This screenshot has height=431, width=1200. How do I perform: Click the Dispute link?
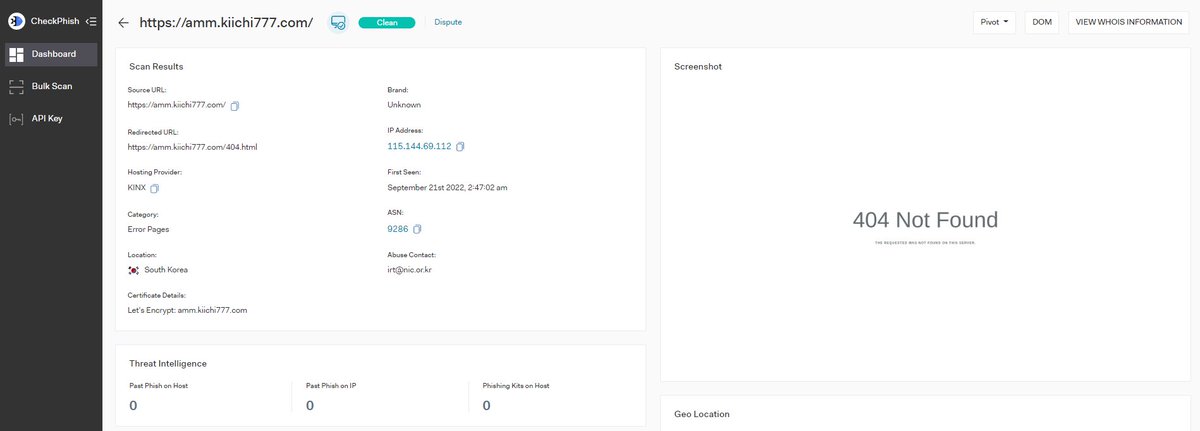(448, 22)
